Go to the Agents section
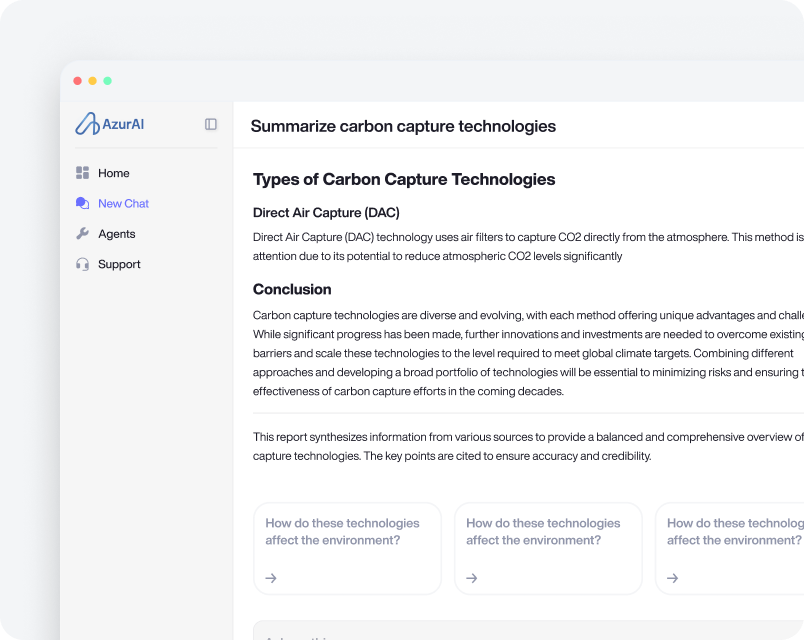804x640 pixels. [x=117, y=234]
